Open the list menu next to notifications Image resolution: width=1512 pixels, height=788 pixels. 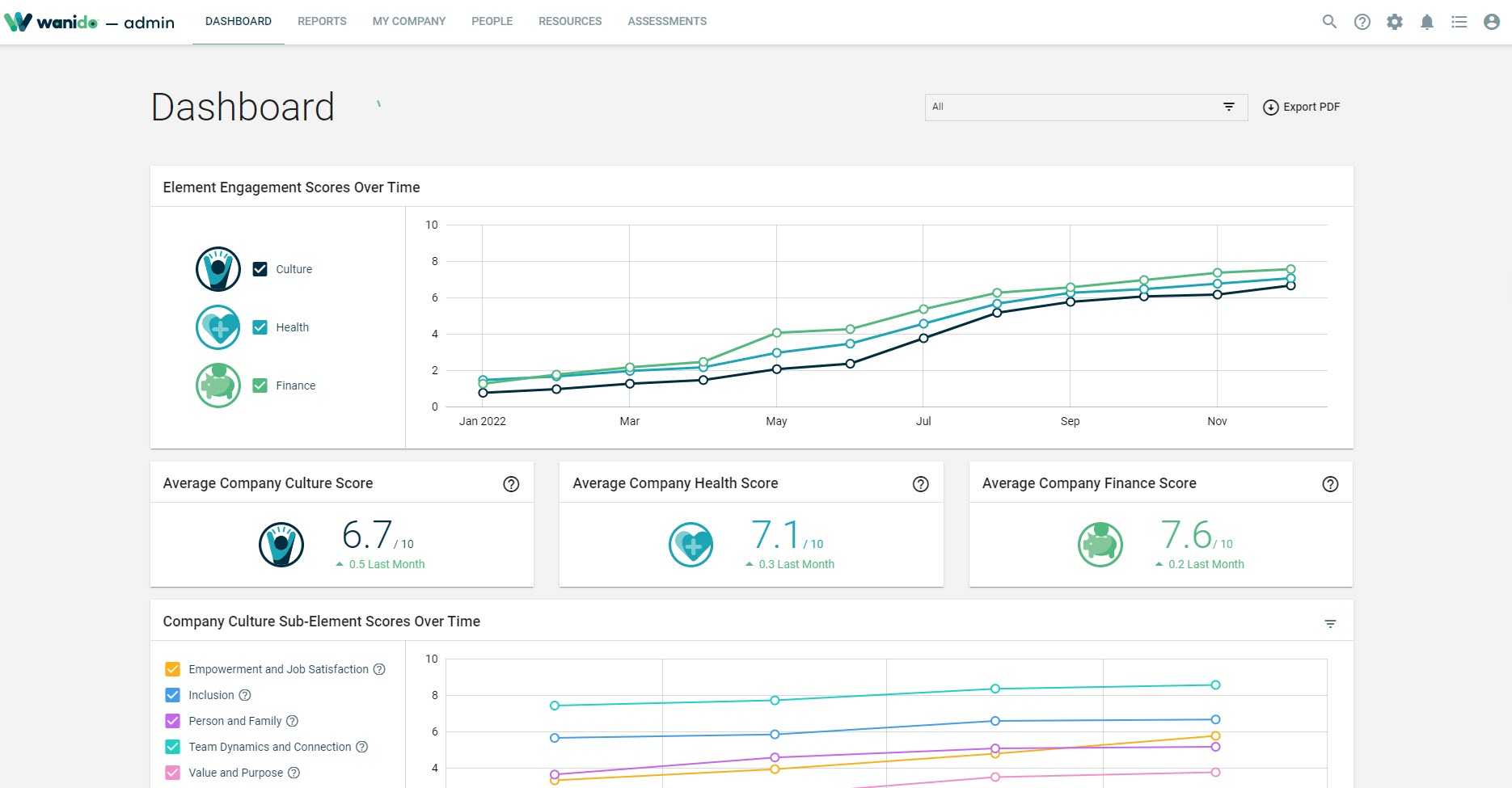[1459, 21]
